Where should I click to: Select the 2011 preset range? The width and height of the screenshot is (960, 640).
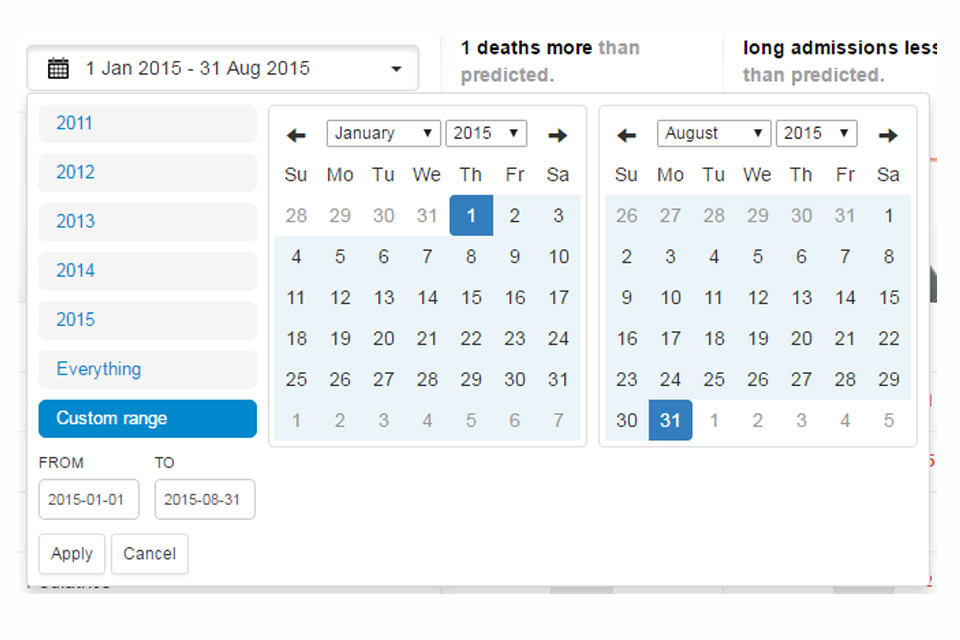pos(148,124)
